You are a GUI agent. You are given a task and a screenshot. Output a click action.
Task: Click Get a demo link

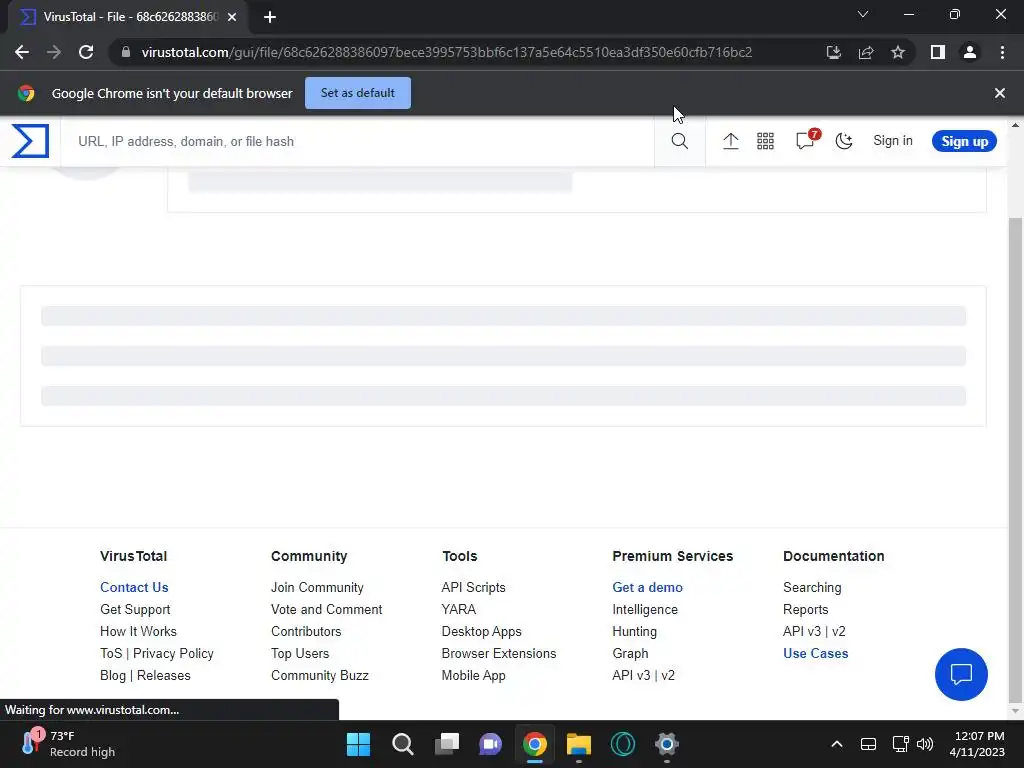[647, 587]
